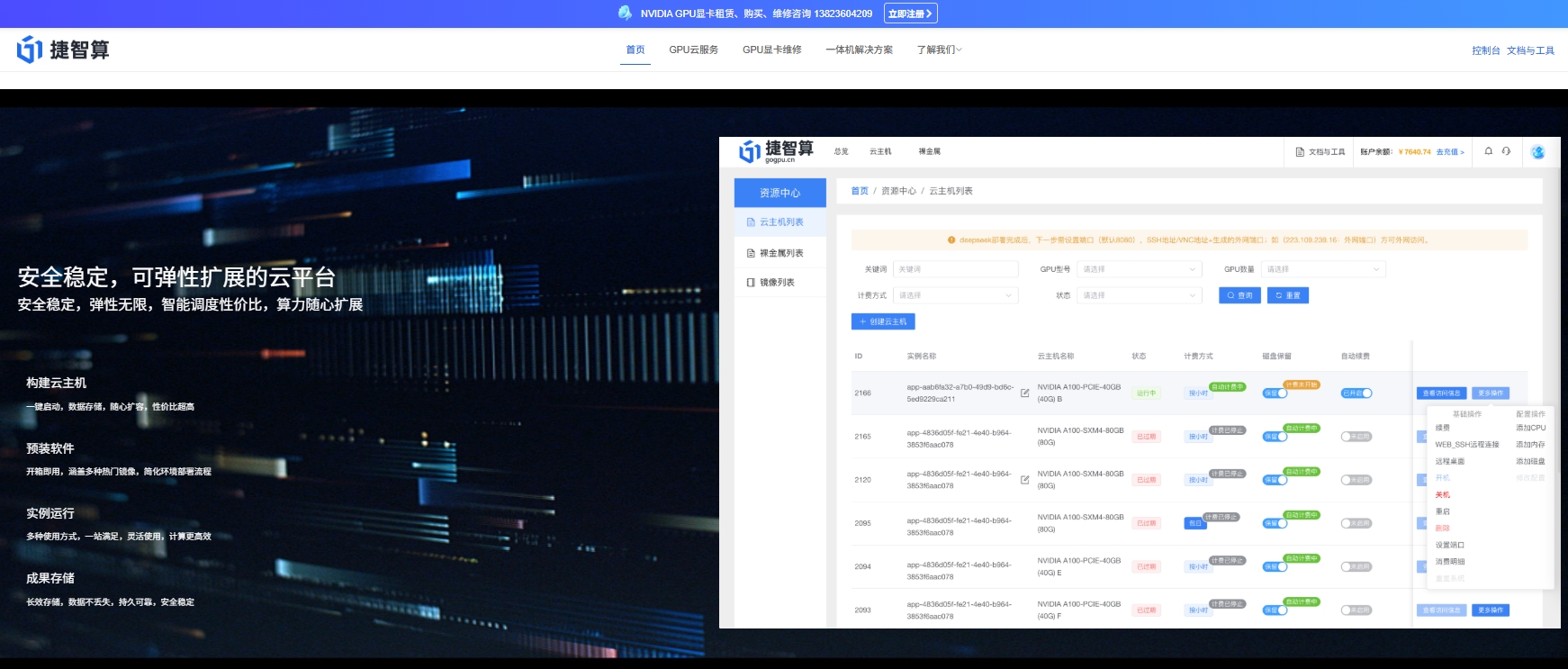The height and width of the screenshot is (669, 1568).
Task: Click the 镜像列表 sidebar item
Action: click(x=776, y=283)
